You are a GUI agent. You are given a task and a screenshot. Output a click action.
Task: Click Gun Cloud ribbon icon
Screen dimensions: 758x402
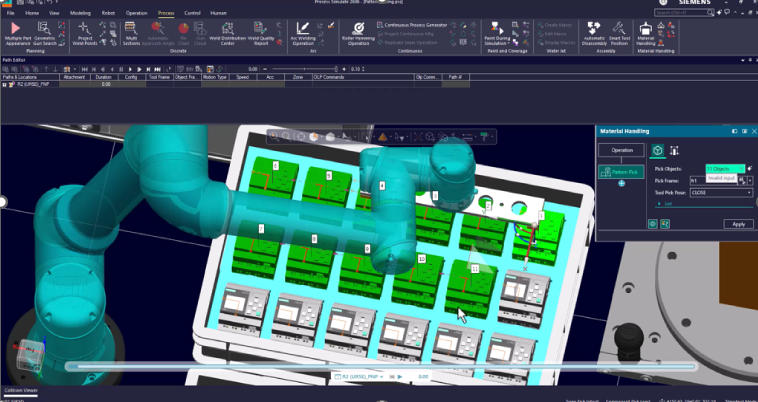coord(200,34)
